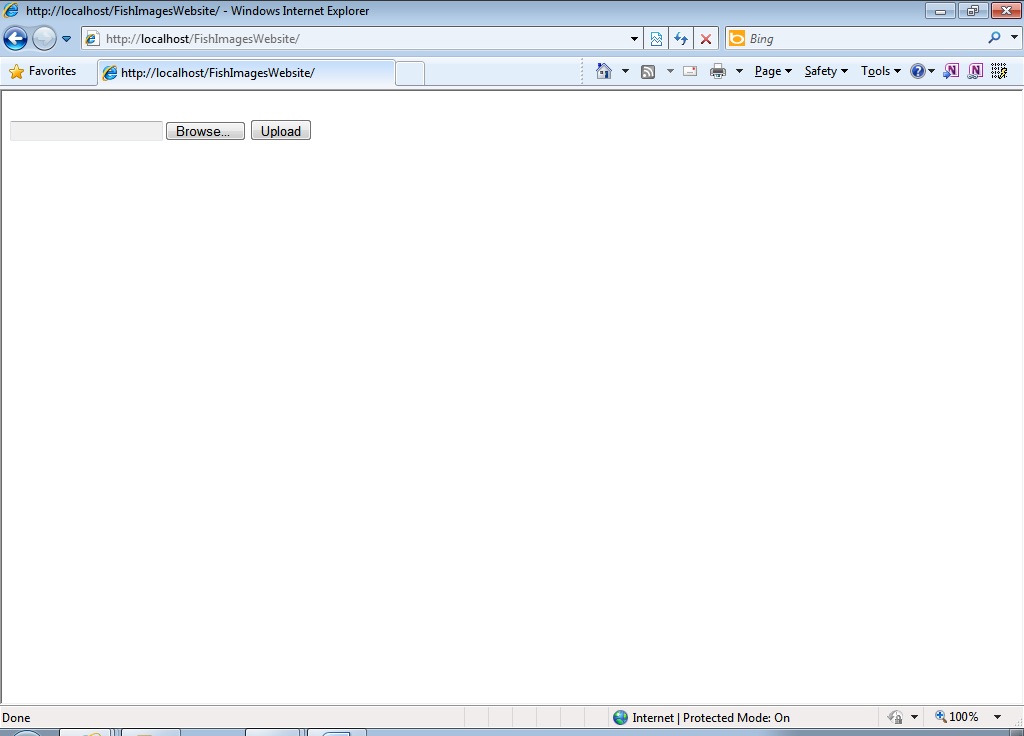1024x736 pixels.
Task: Click the rightmost toolbar grid icon
Action: pyautogui.click(x=999, y=71)
